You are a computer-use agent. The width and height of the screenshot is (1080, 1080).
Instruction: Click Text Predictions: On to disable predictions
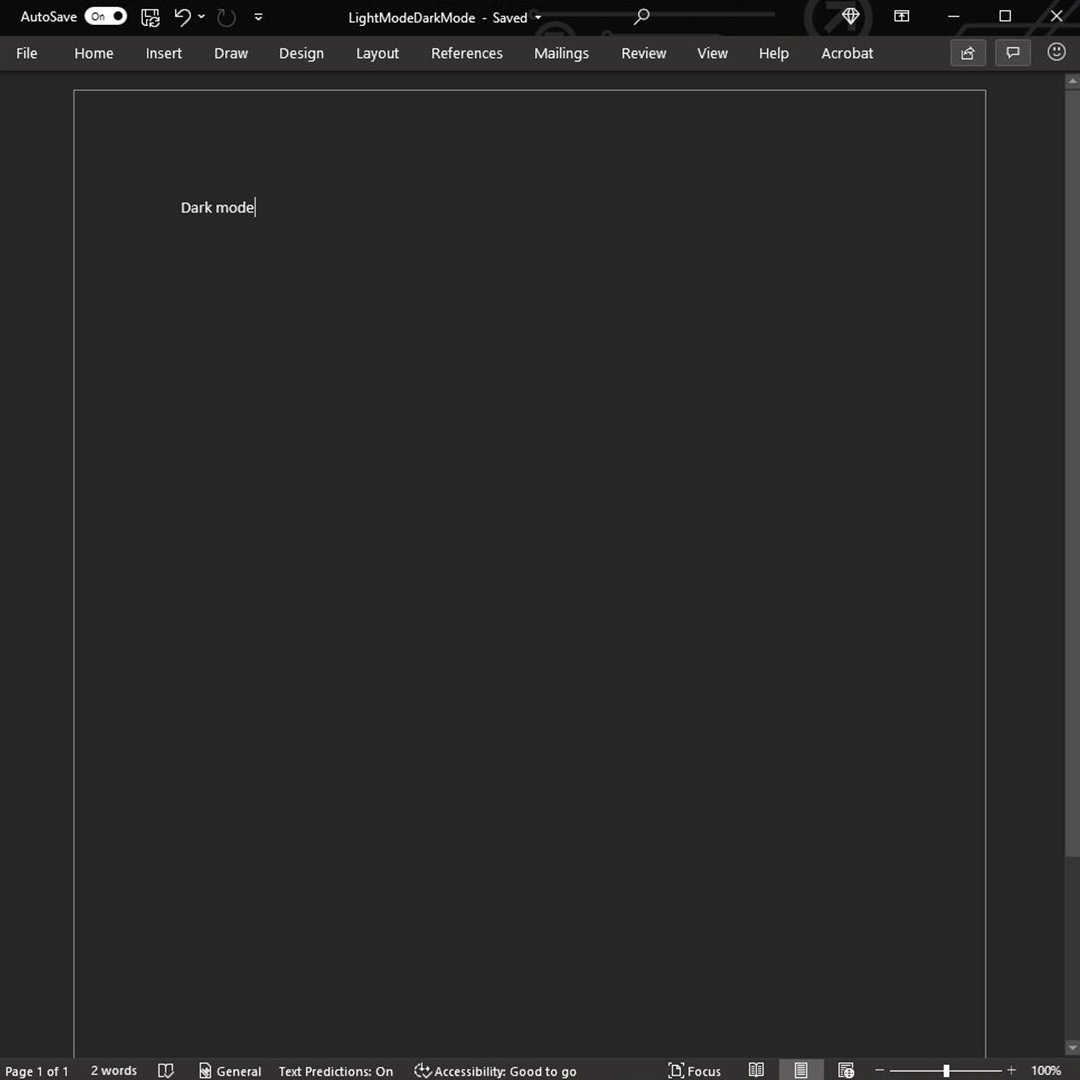click(x=336, y=1070)
